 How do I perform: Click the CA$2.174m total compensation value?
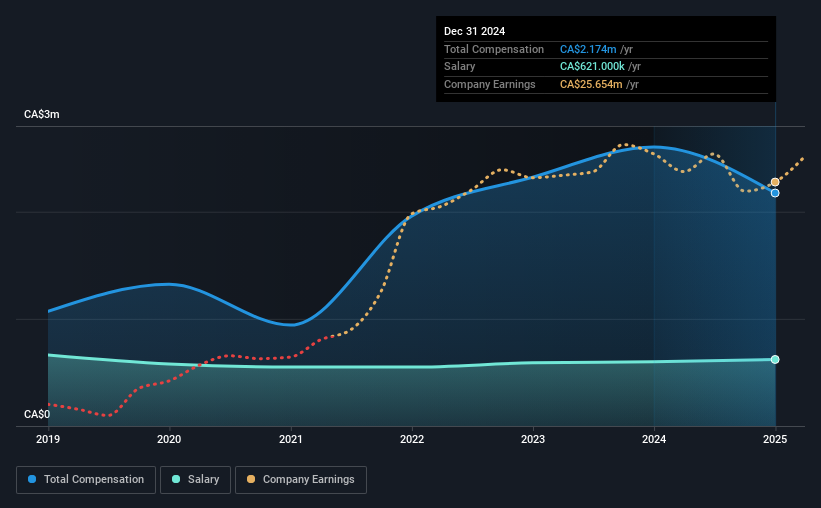click(x=588, y=49)
